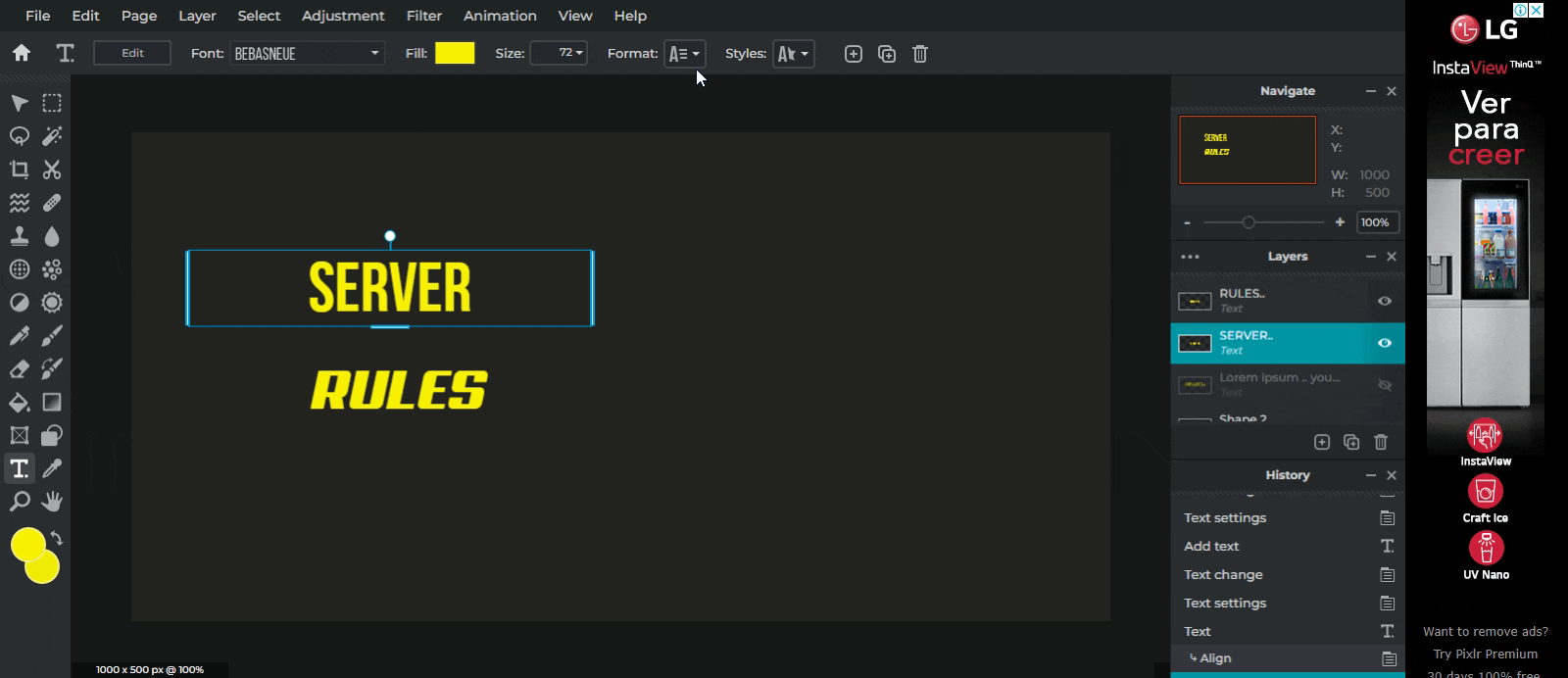Open the text Styles dropdown
This screenshot has height=678, width=1568.
coord(793,54)
